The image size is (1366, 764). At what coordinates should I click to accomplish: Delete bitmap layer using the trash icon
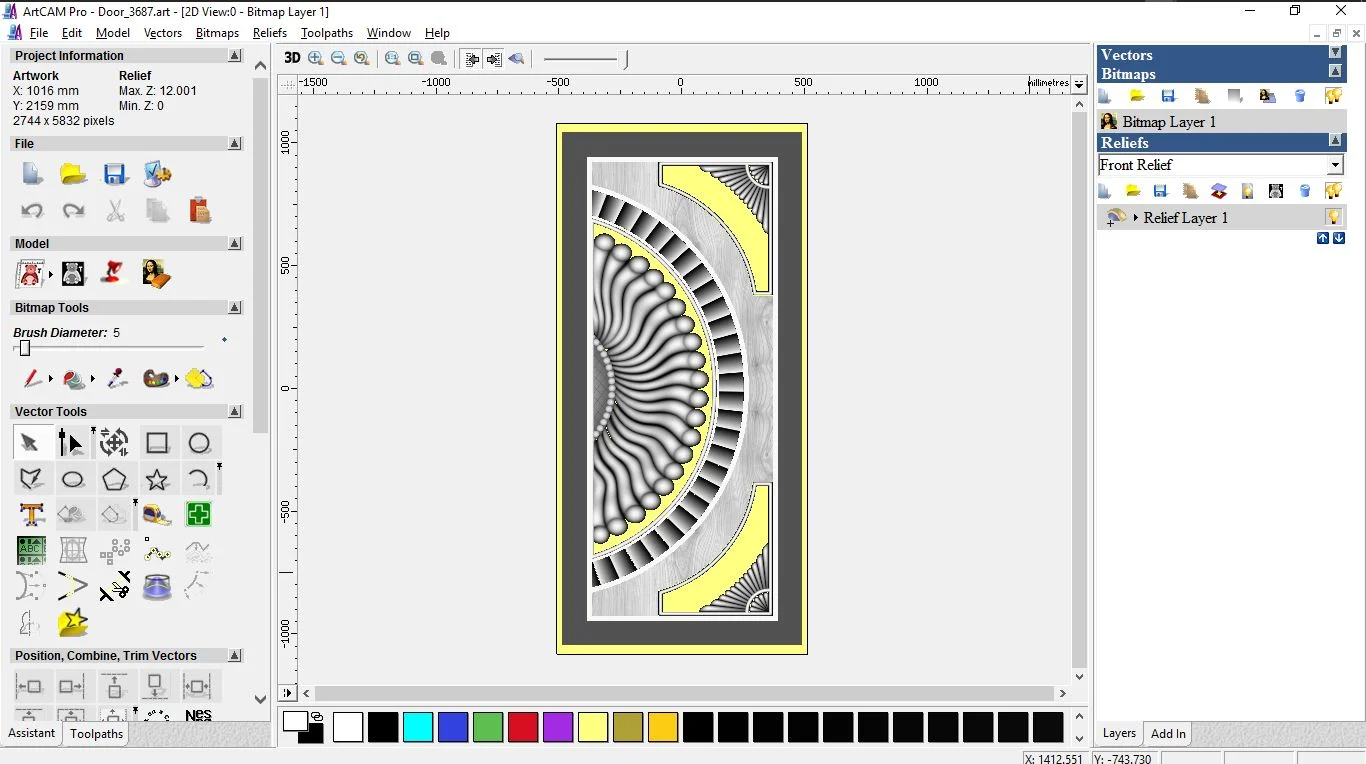click(x=1300, y=96)
